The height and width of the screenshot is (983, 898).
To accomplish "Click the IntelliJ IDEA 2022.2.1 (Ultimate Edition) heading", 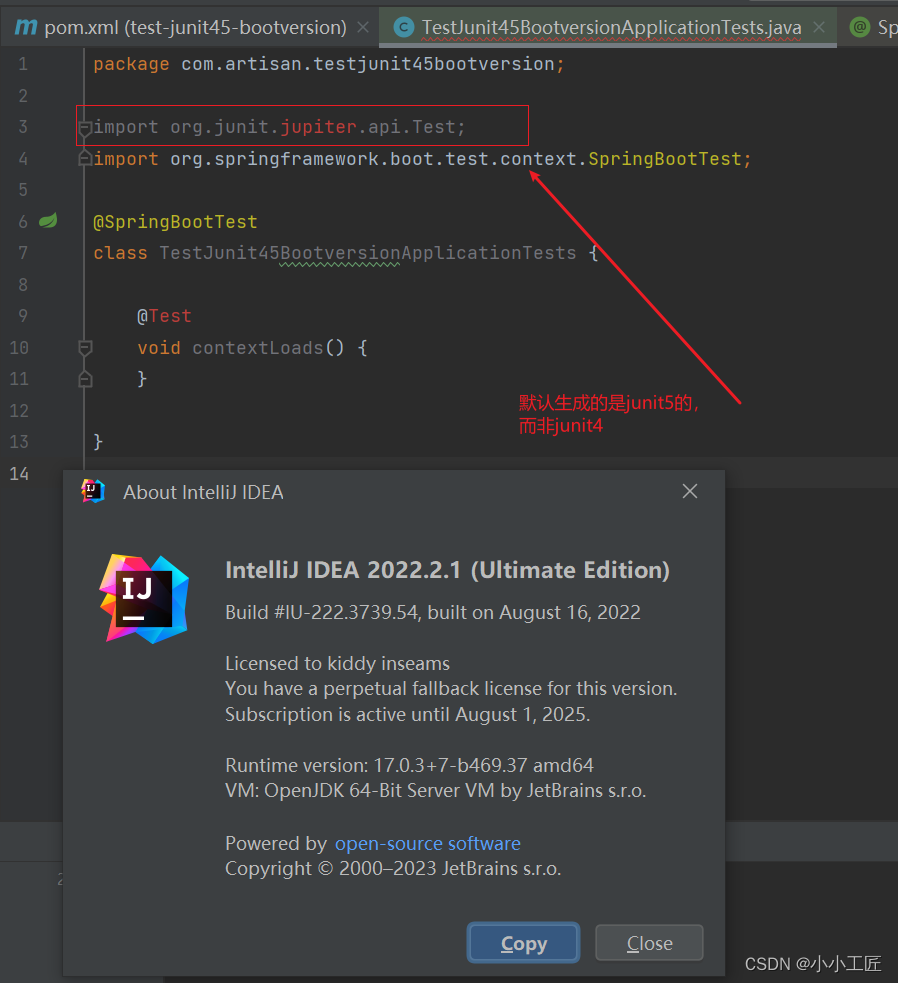I will [447, 570].
